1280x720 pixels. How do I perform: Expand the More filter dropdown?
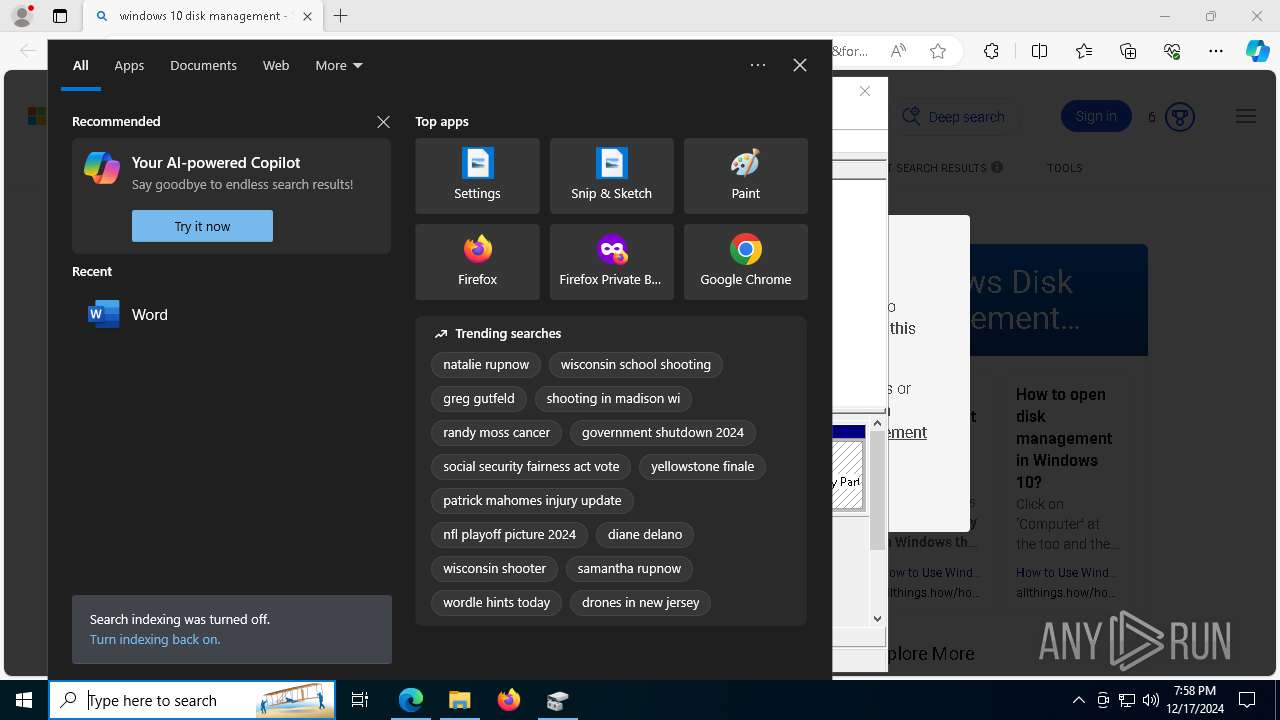339,65
